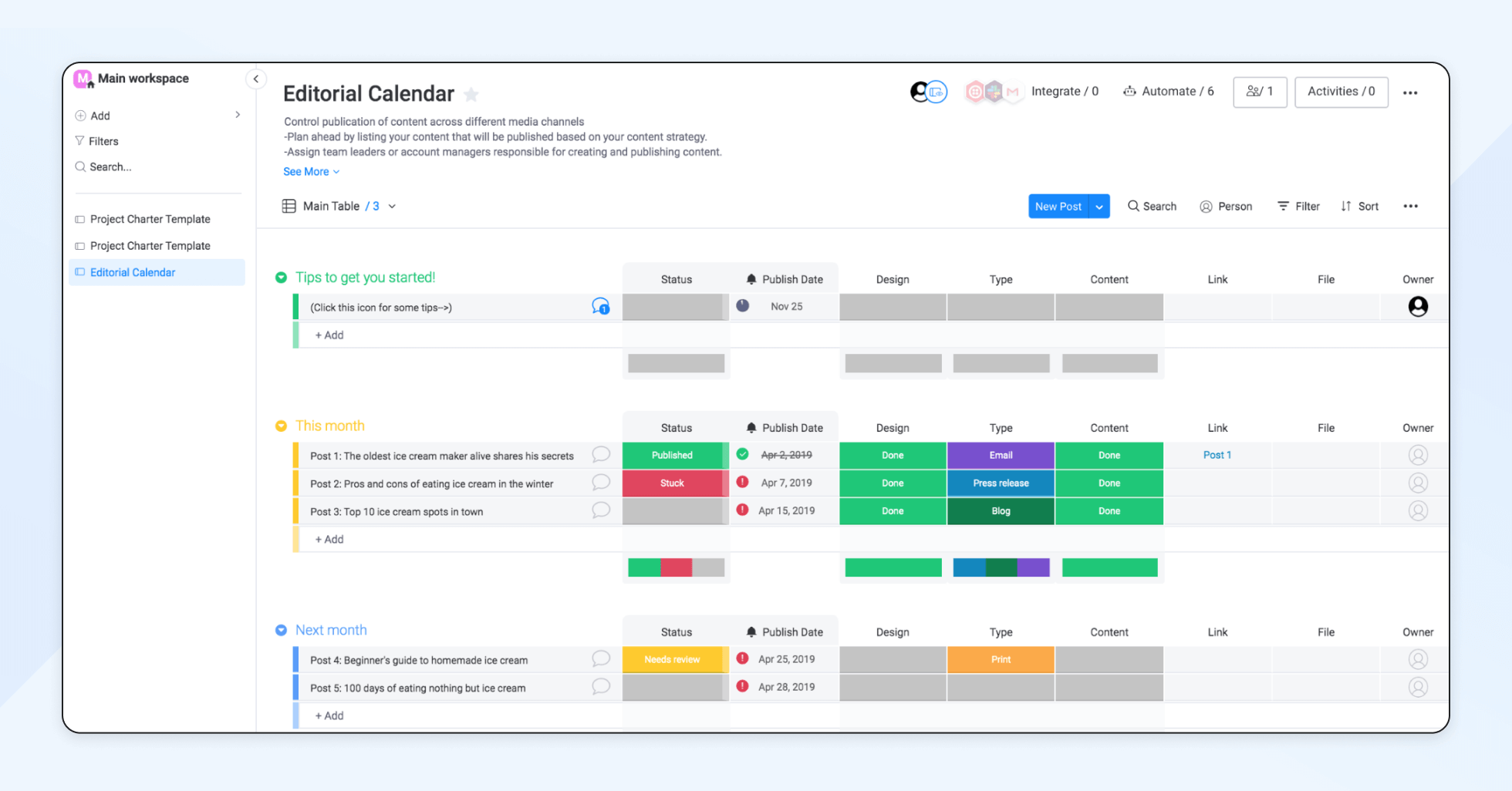Change the Needs review status of Post 4
Screen dimensions: 1512x791
coord(673,660)
